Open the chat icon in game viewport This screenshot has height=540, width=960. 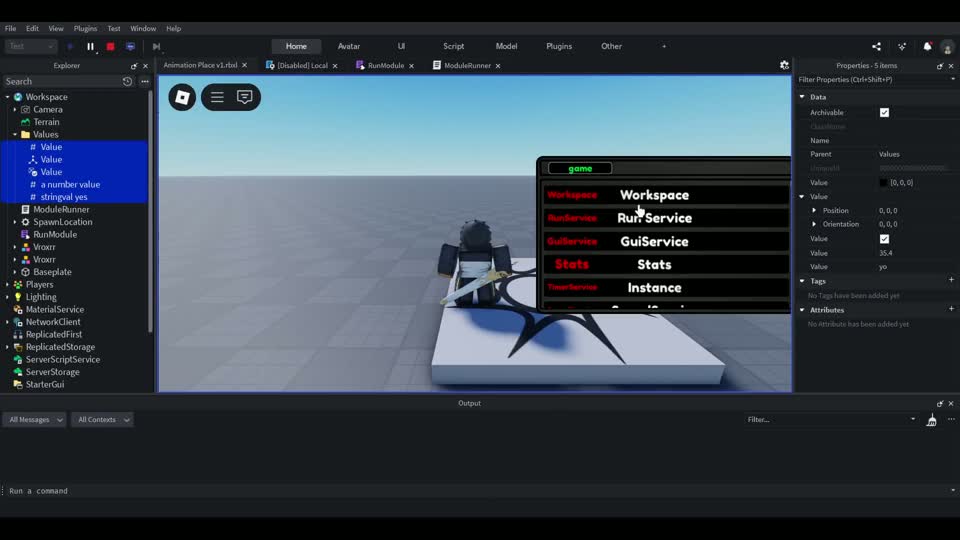tap(244, 97)
